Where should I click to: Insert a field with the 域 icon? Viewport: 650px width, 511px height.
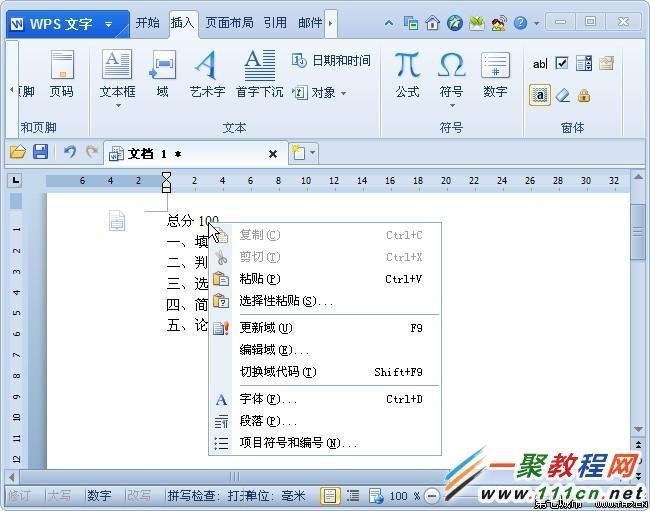(x=162, y=74)
